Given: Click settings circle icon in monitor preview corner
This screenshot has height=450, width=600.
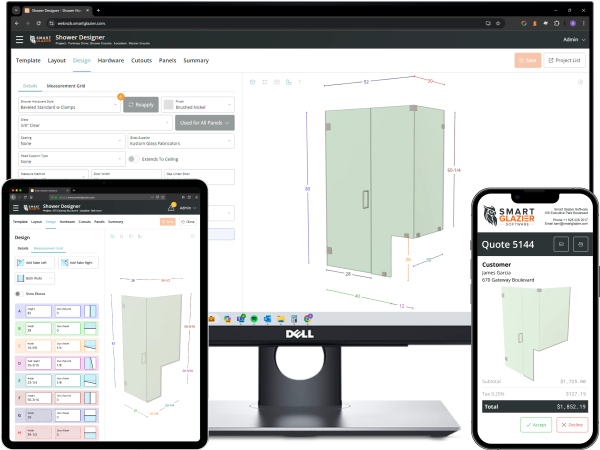Looking at the screenshot, I should pyautogui.click(x=580, y=82).
